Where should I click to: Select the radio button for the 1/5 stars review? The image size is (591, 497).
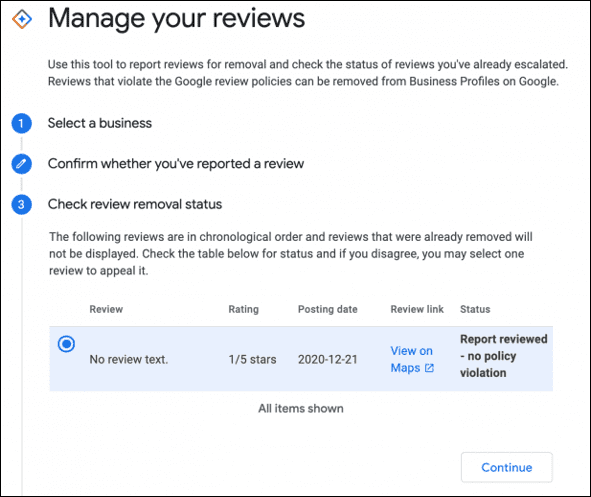click(66, 344)
